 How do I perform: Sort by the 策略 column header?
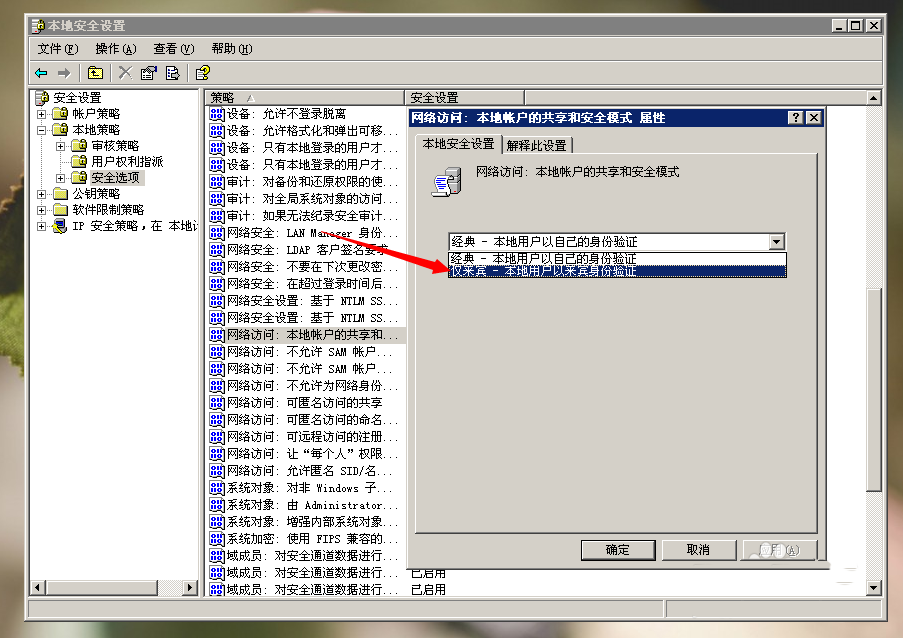(x=304, y=98)
